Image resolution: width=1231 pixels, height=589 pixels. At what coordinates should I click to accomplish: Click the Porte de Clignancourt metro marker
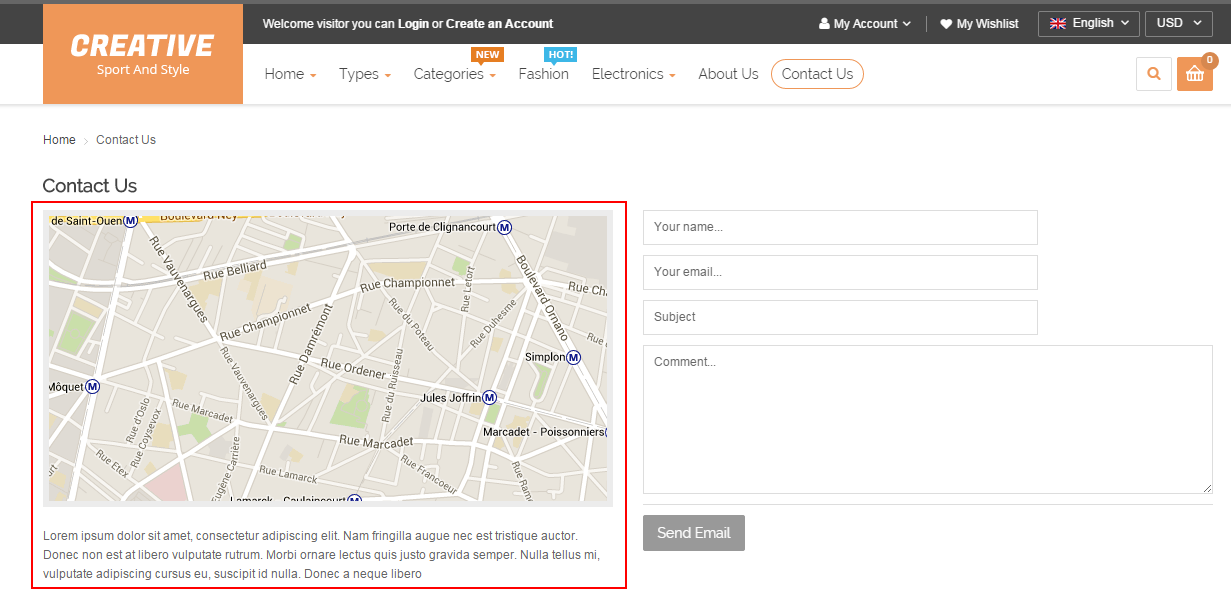505,227
